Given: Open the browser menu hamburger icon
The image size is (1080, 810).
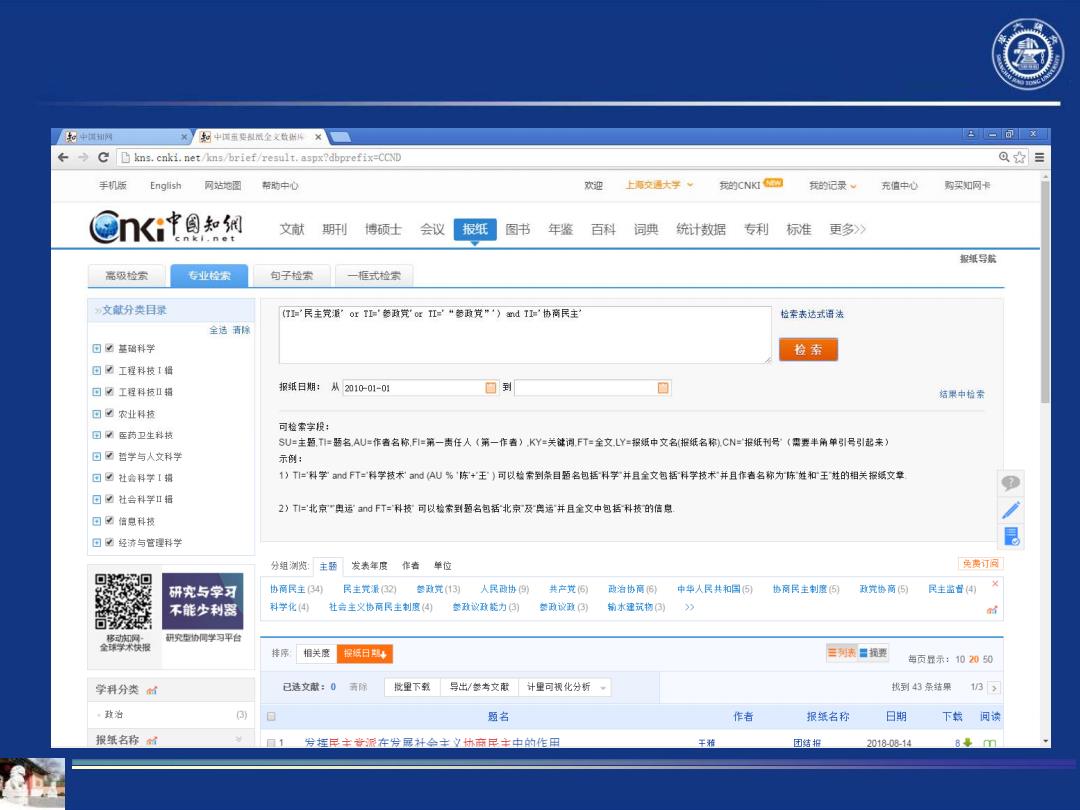Looking at the screenshot, I should point(1039,158).
